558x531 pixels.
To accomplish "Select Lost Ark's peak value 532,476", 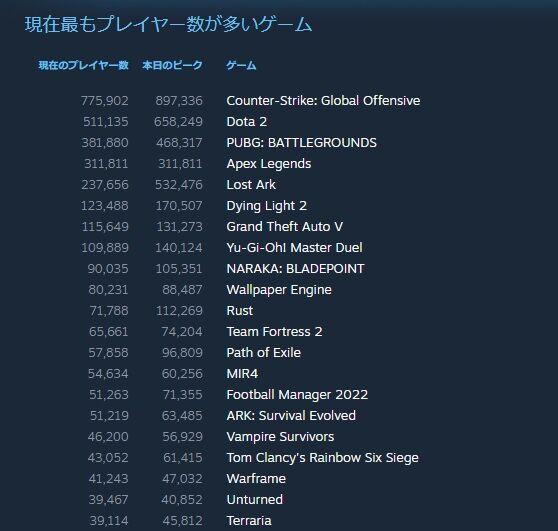I will click(x=179, y=185).
